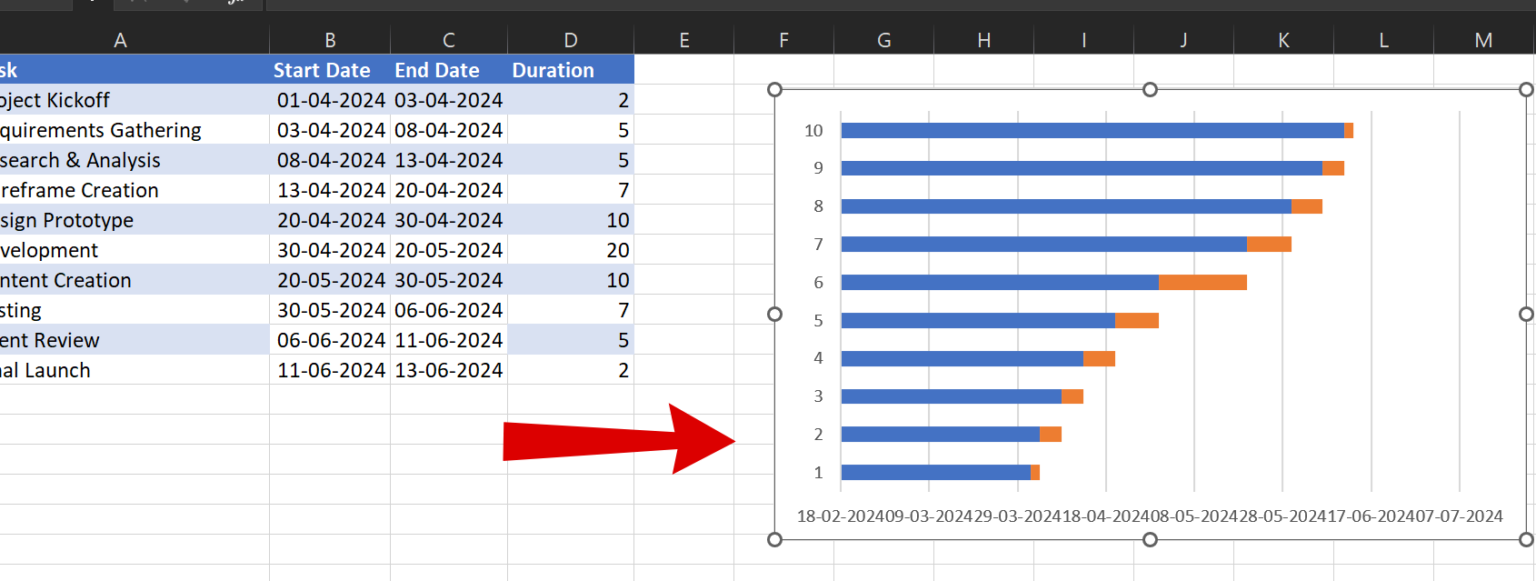The width and height of the screenshot is (1536, 581).
Task: Open the Name Box dropdown arrow
Action: pos(185,4)
